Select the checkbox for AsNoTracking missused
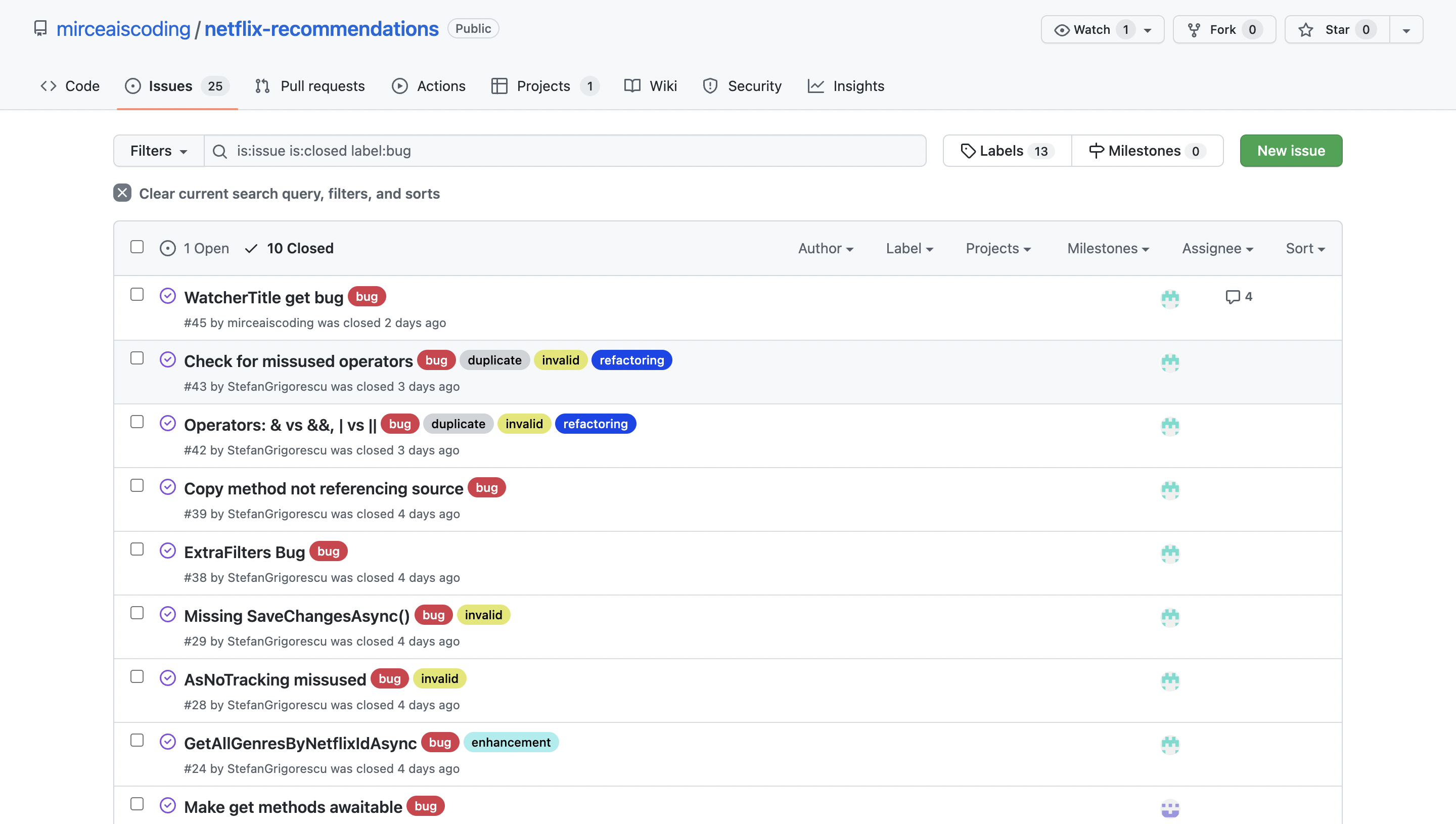Image resolution: width=1456 pixels, height=824 pixels. (x=137, y=676)
